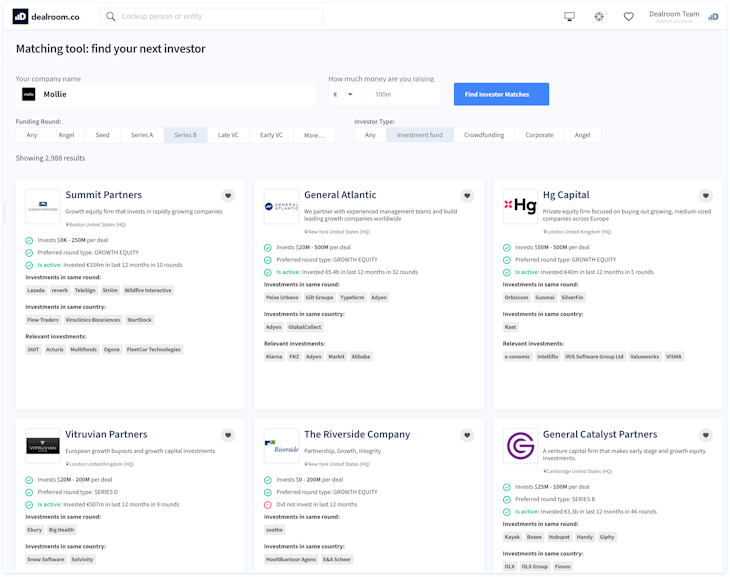Select the Early VC funding round
The image size is (730, 577).
pyautogui.click(x=271, y=135)
